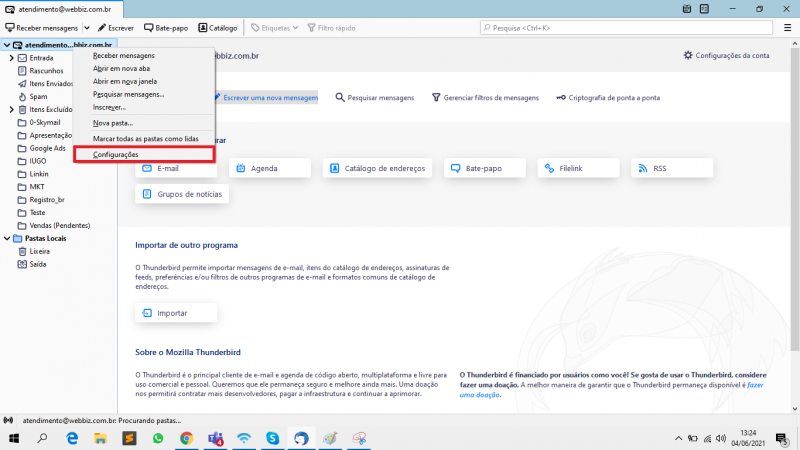Open the Receber mensagens dropdown arrow

tap(87, 28)
